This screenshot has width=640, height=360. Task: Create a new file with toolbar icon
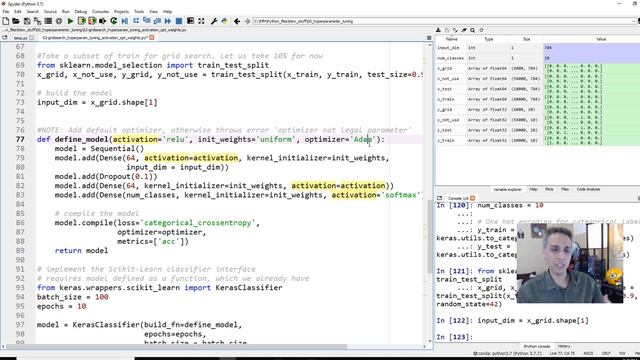click(x=5, y=21)
